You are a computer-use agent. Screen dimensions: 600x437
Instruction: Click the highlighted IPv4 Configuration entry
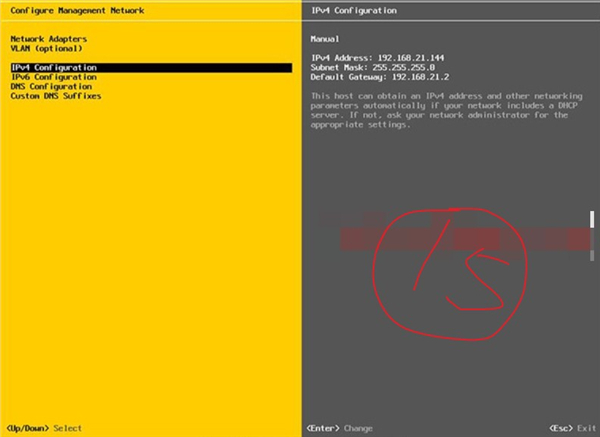click(54, 68)
